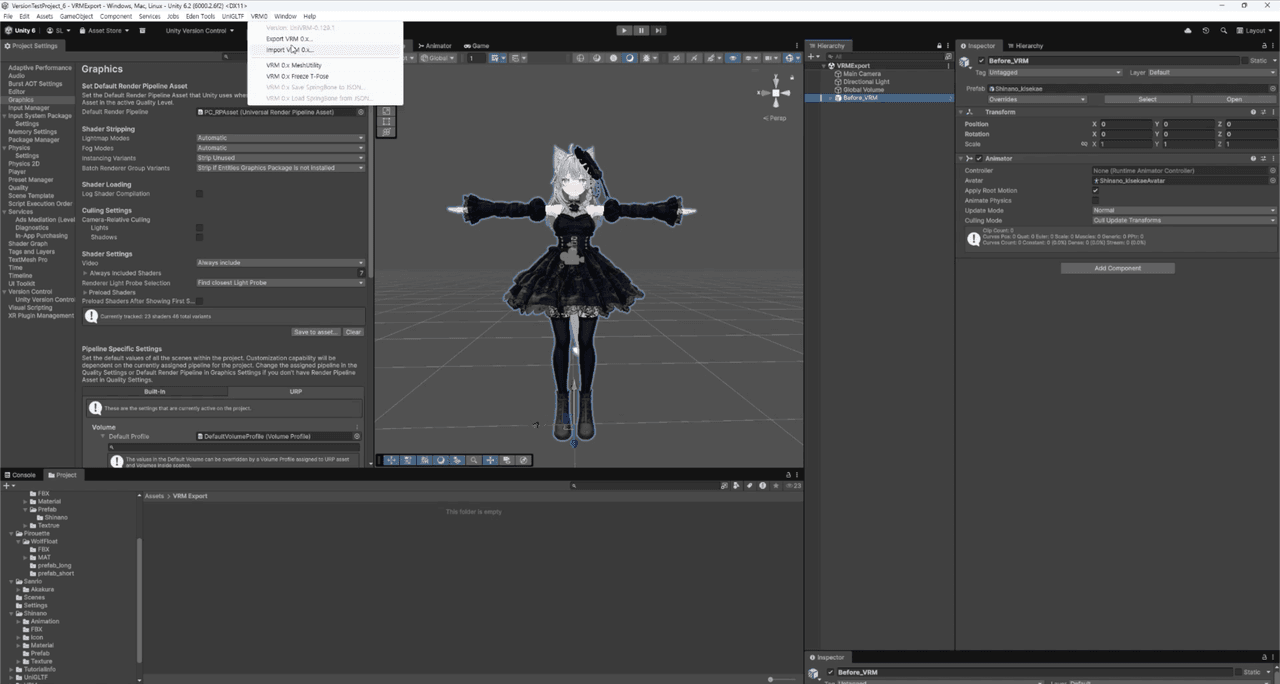Click the Pause button in the toolbar
The width and height of the screenshot is (1280, 684).
click(x=641, y=31)
